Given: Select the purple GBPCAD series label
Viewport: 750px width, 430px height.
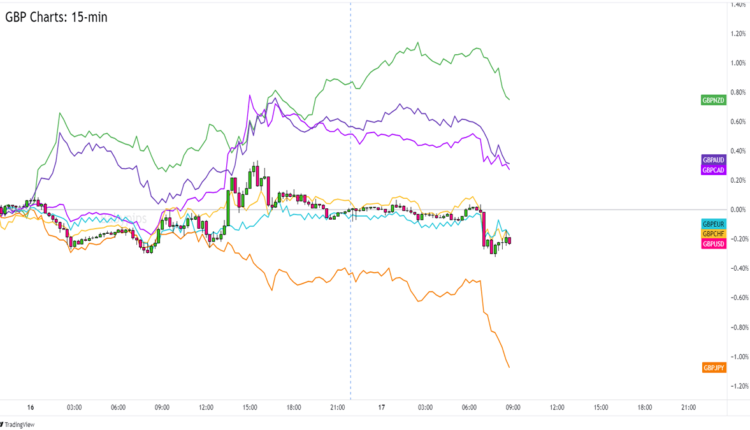Looking at the screenshot, I should tap(714, 170).
